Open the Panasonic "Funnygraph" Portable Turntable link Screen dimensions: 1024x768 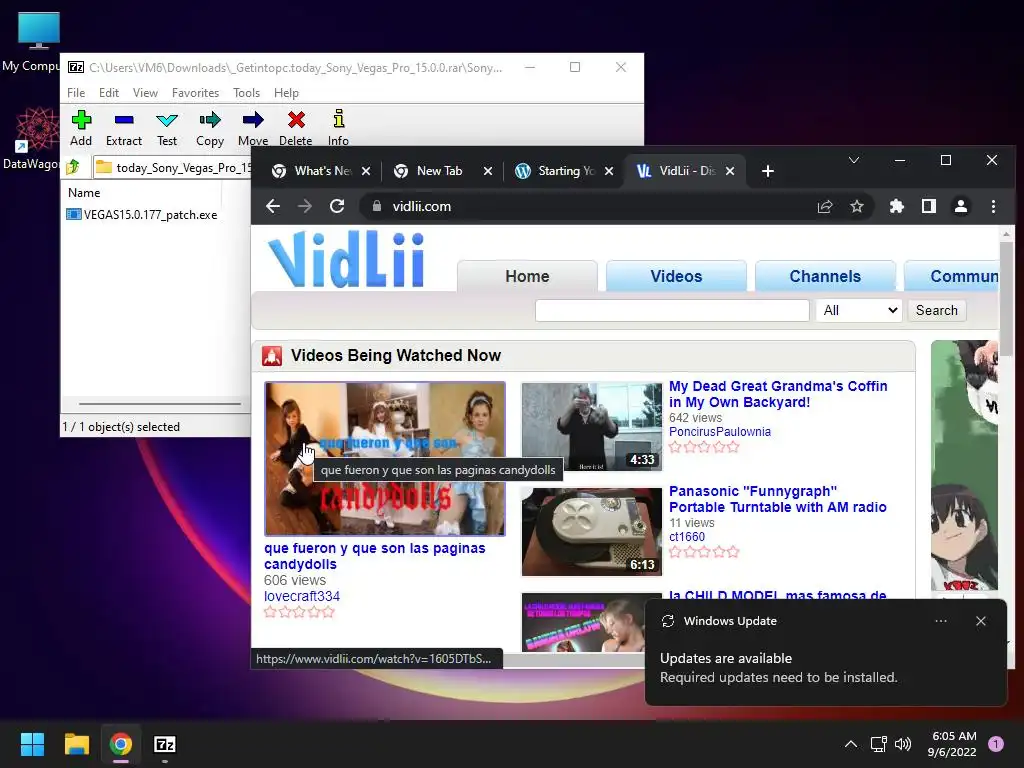[777, 500]
